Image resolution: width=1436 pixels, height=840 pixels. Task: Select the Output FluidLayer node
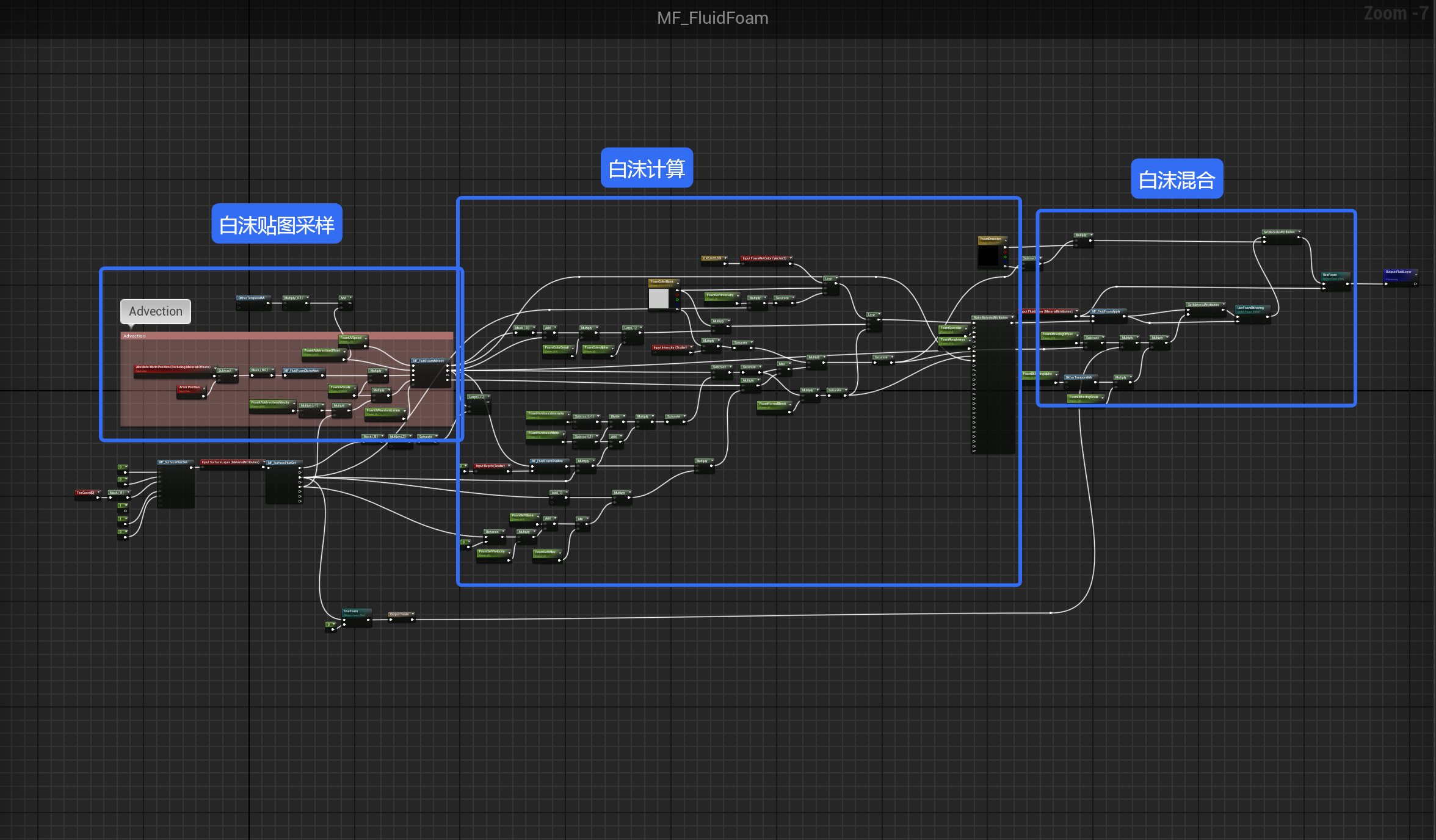click(1399, 272)
